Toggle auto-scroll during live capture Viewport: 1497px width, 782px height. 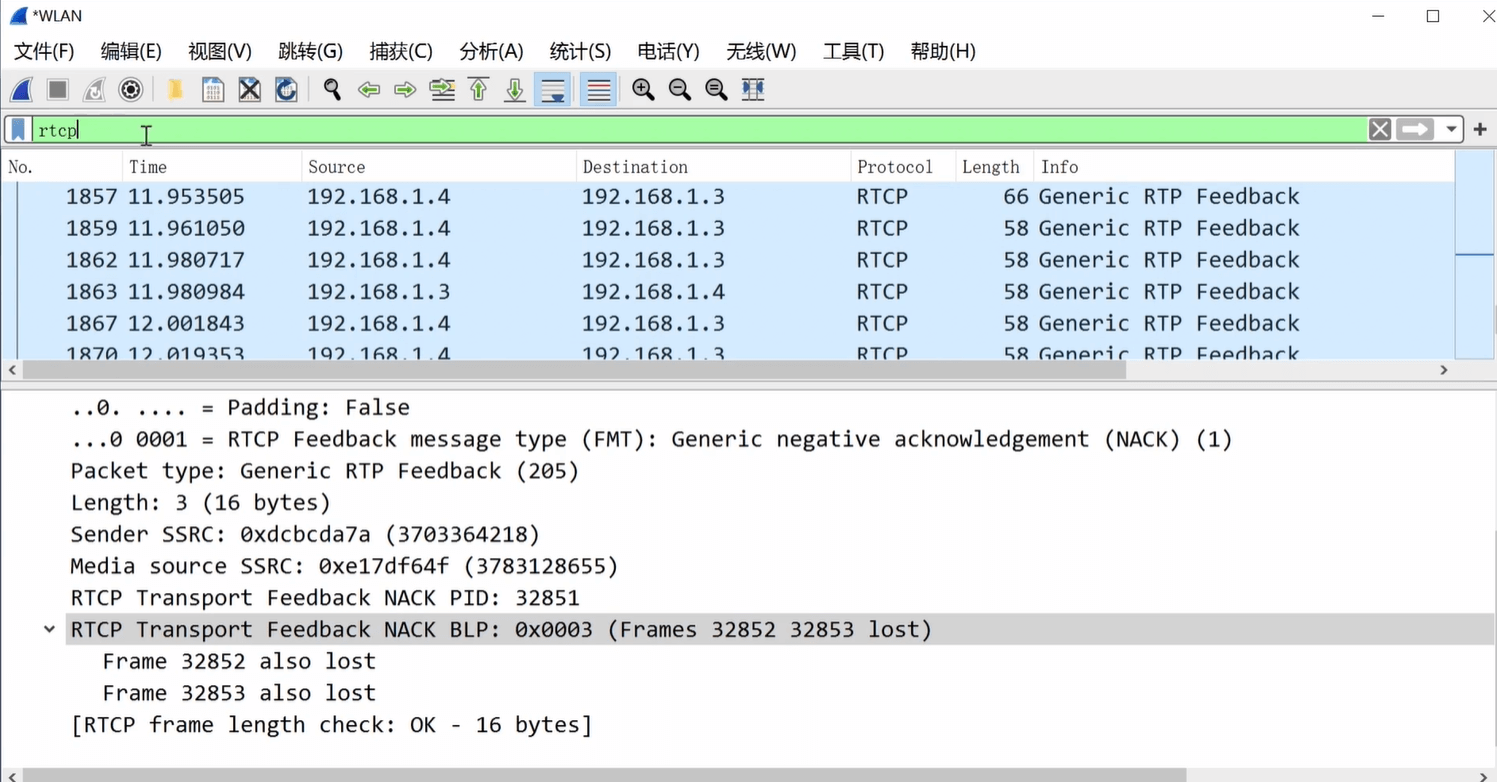(x=553, y=90)
